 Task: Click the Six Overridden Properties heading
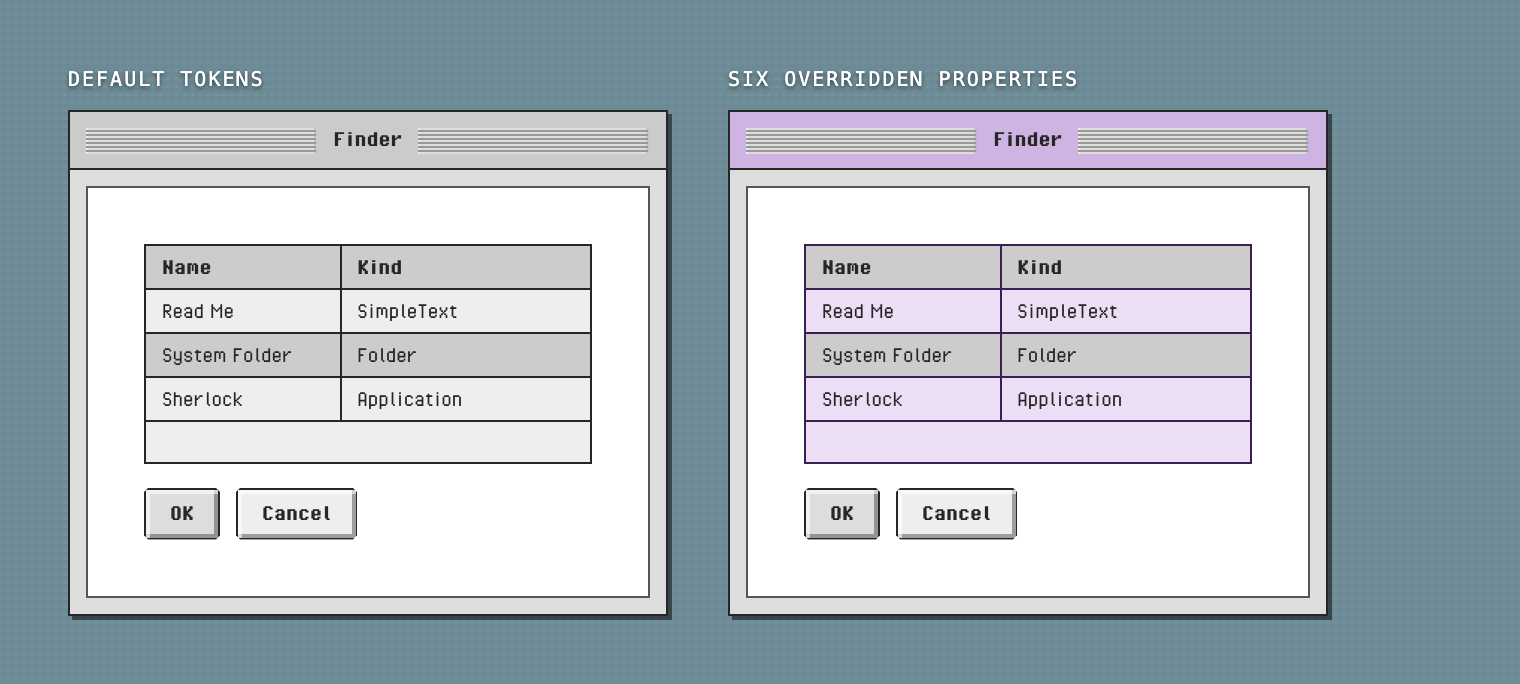[902, 79]
